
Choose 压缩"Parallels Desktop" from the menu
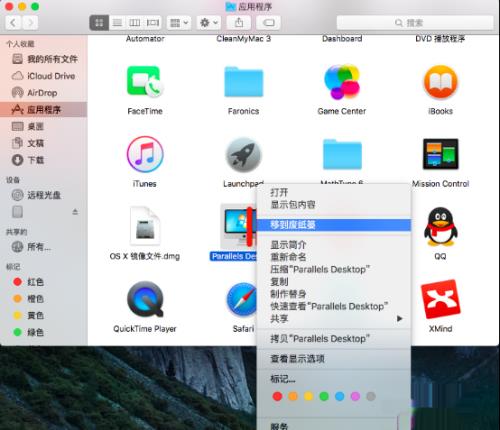[x=334, y=269]
